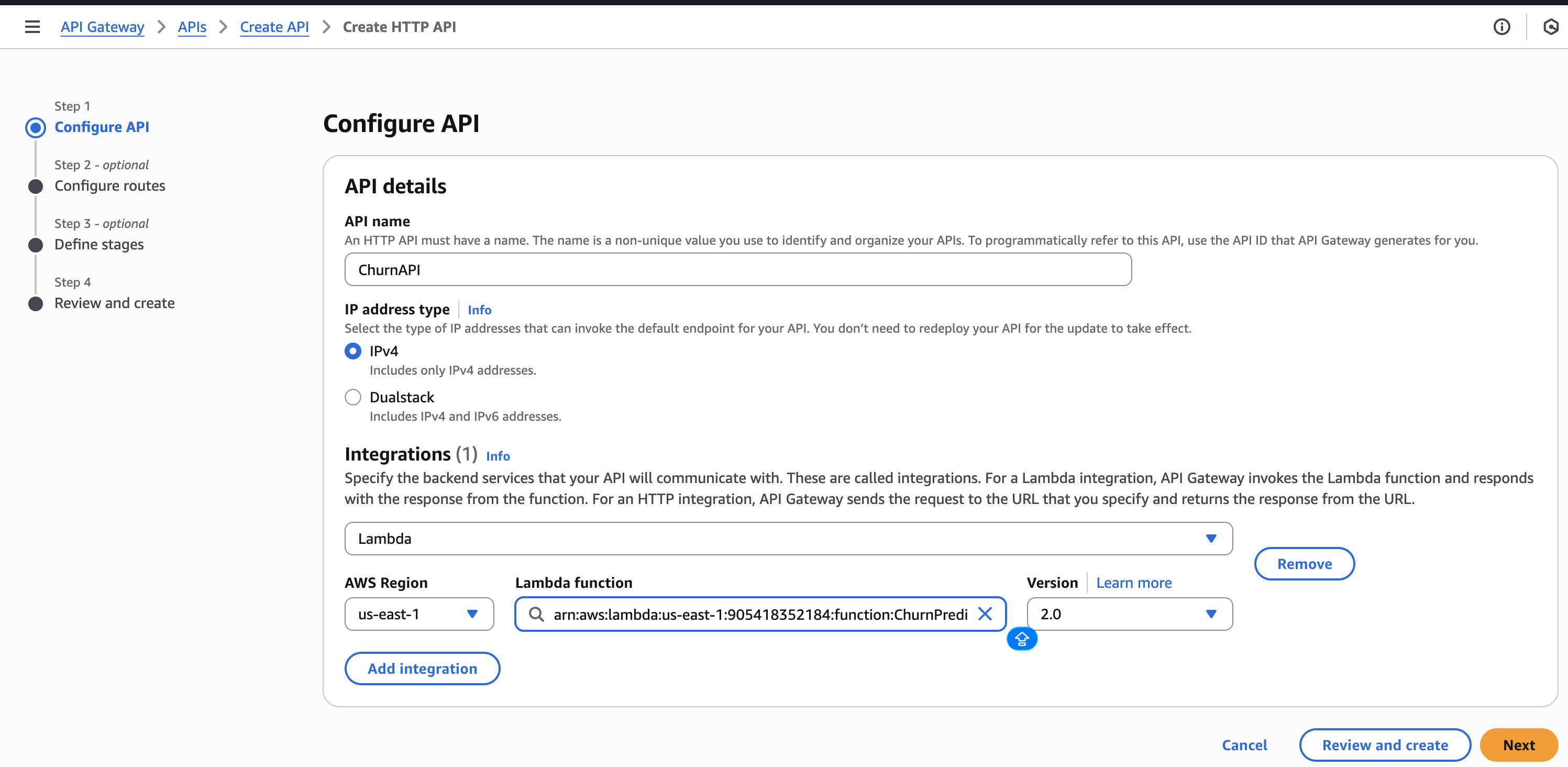Select the IPv4 radio button
Viewport: 1568px width, 767px height.
point(353,350)
